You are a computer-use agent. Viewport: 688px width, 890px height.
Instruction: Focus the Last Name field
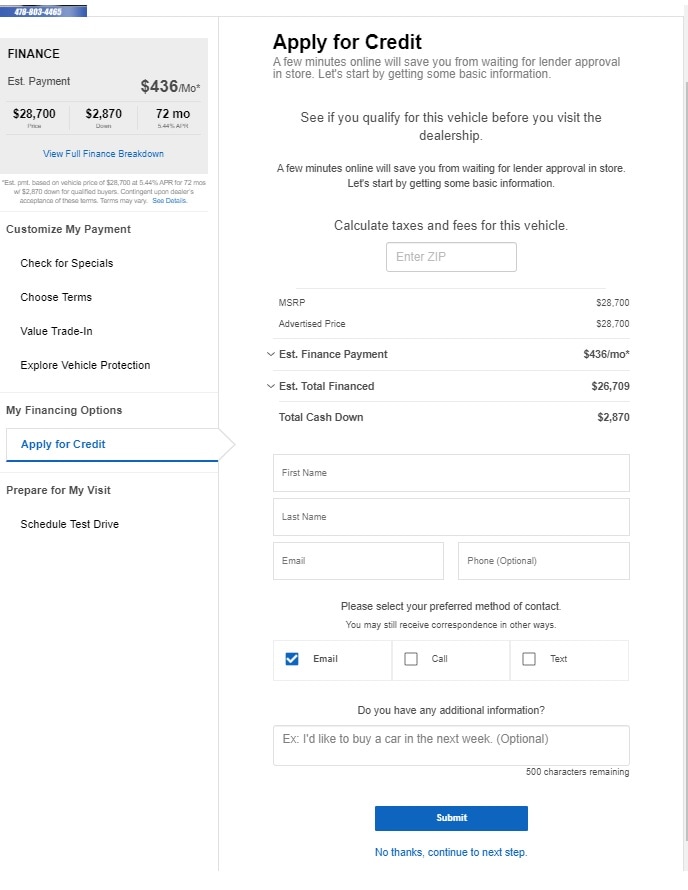[451, 517]
